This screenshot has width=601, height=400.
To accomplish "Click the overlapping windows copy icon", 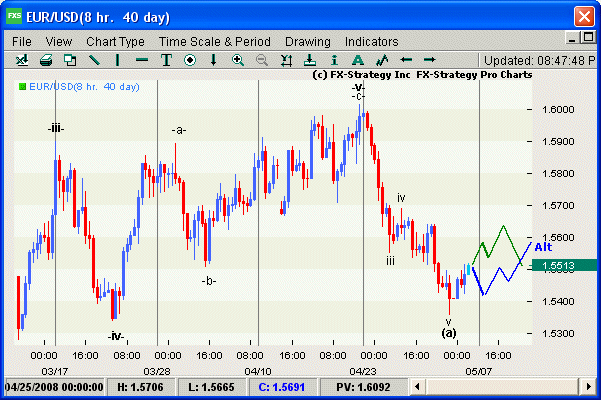I will [x=70, y=60].
